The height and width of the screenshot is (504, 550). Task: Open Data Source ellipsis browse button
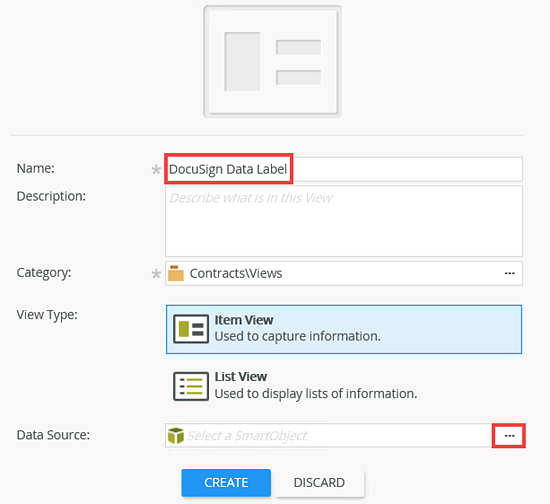click(509, 436)
